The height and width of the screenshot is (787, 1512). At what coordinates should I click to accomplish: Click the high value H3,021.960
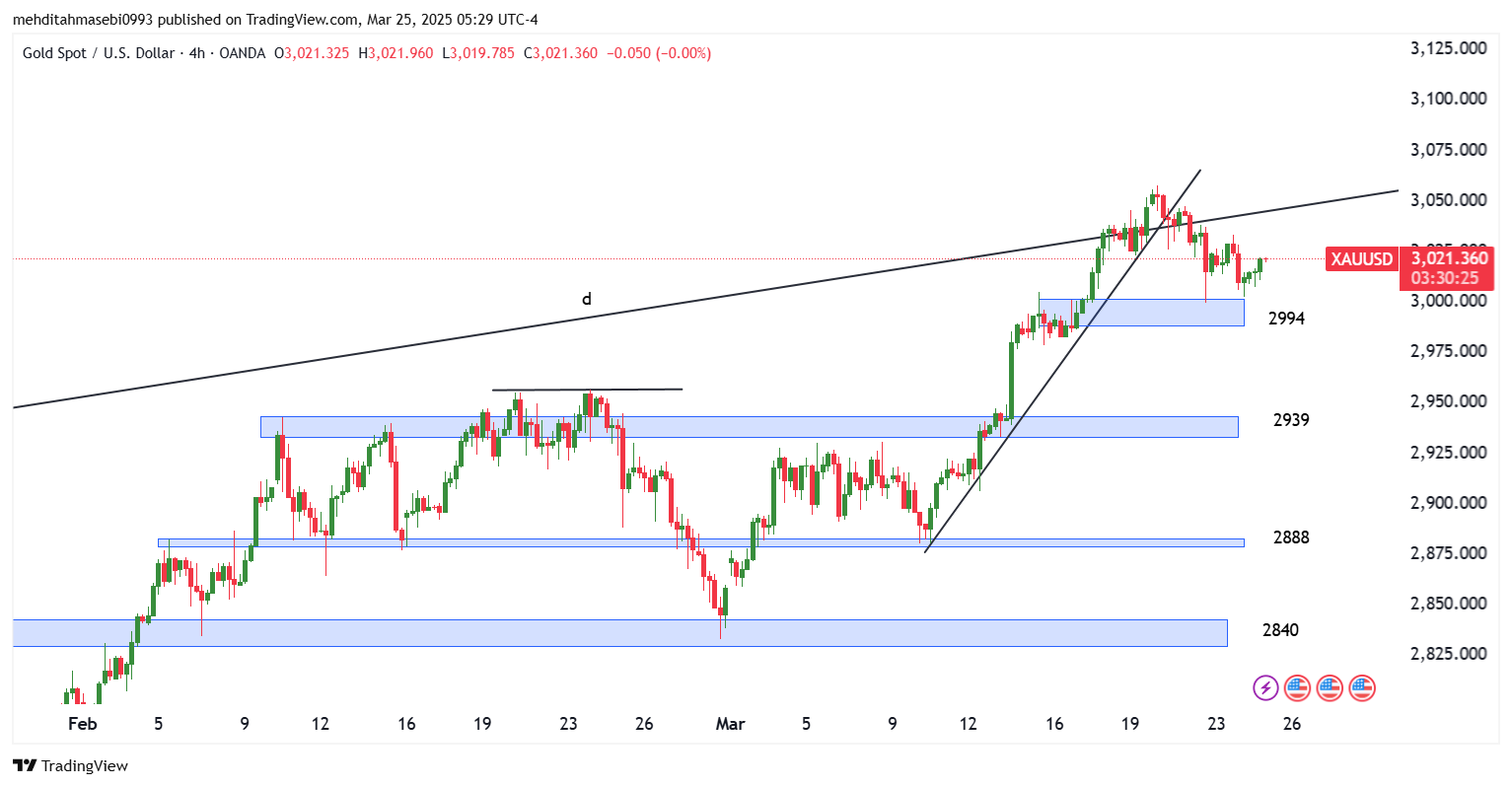tap(396, 53)
